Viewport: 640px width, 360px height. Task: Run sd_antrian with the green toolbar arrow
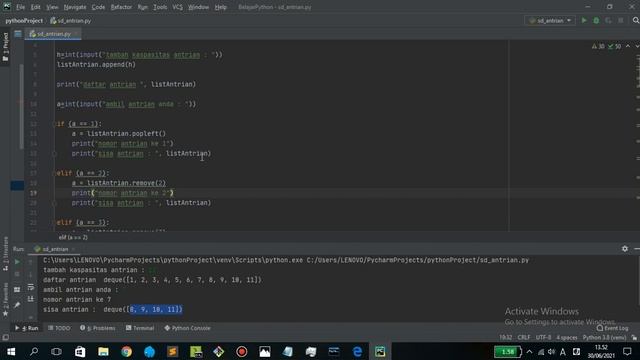click(x=584, y=20)
